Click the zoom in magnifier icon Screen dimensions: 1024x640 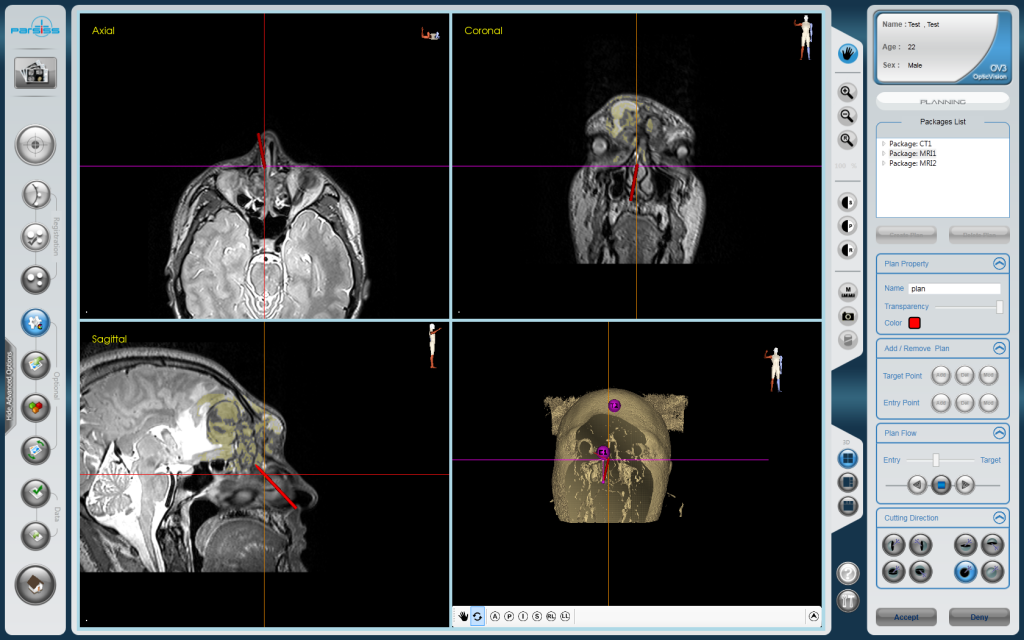coord(848,92)
